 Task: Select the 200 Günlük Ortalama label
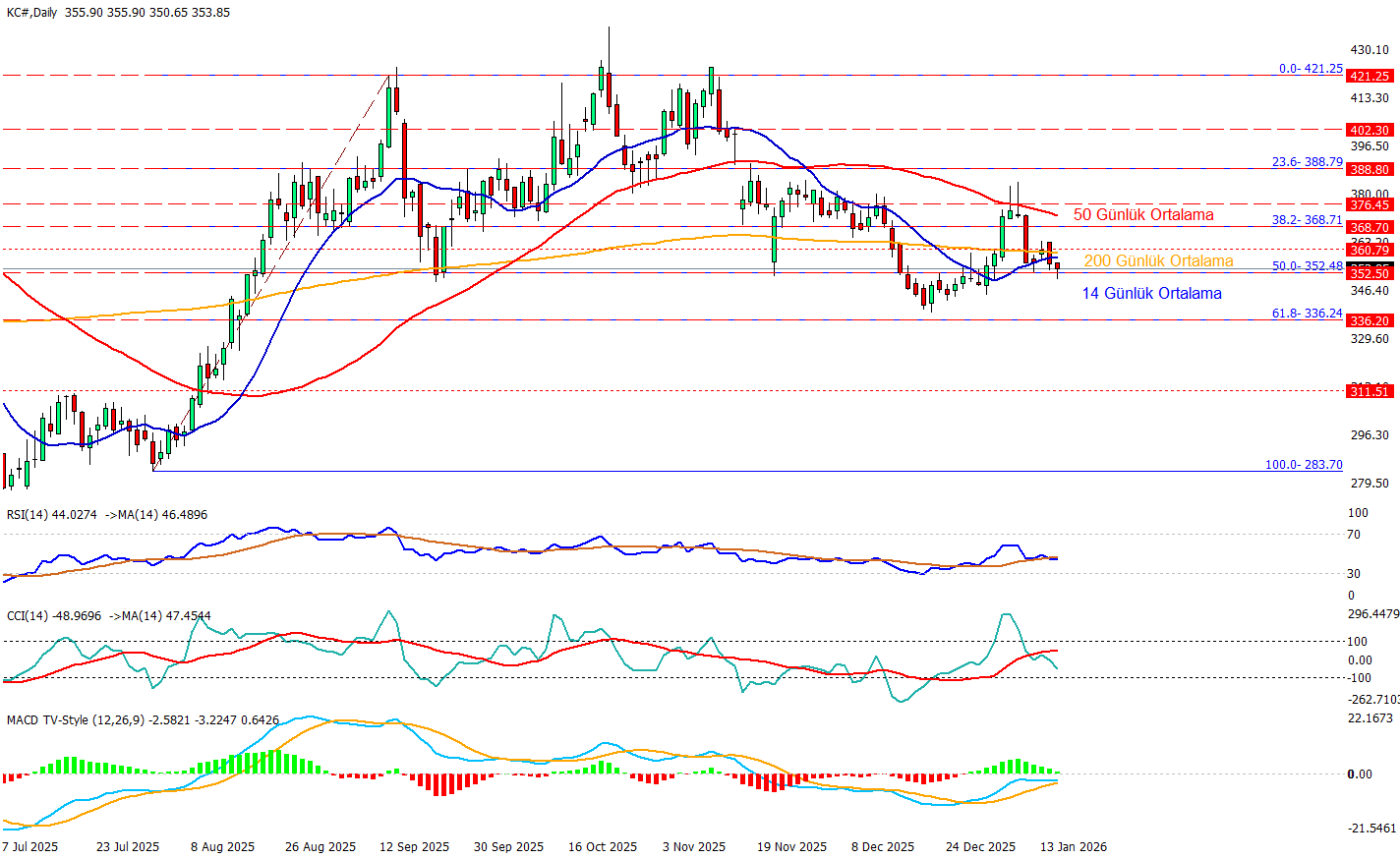point(1157,261)
